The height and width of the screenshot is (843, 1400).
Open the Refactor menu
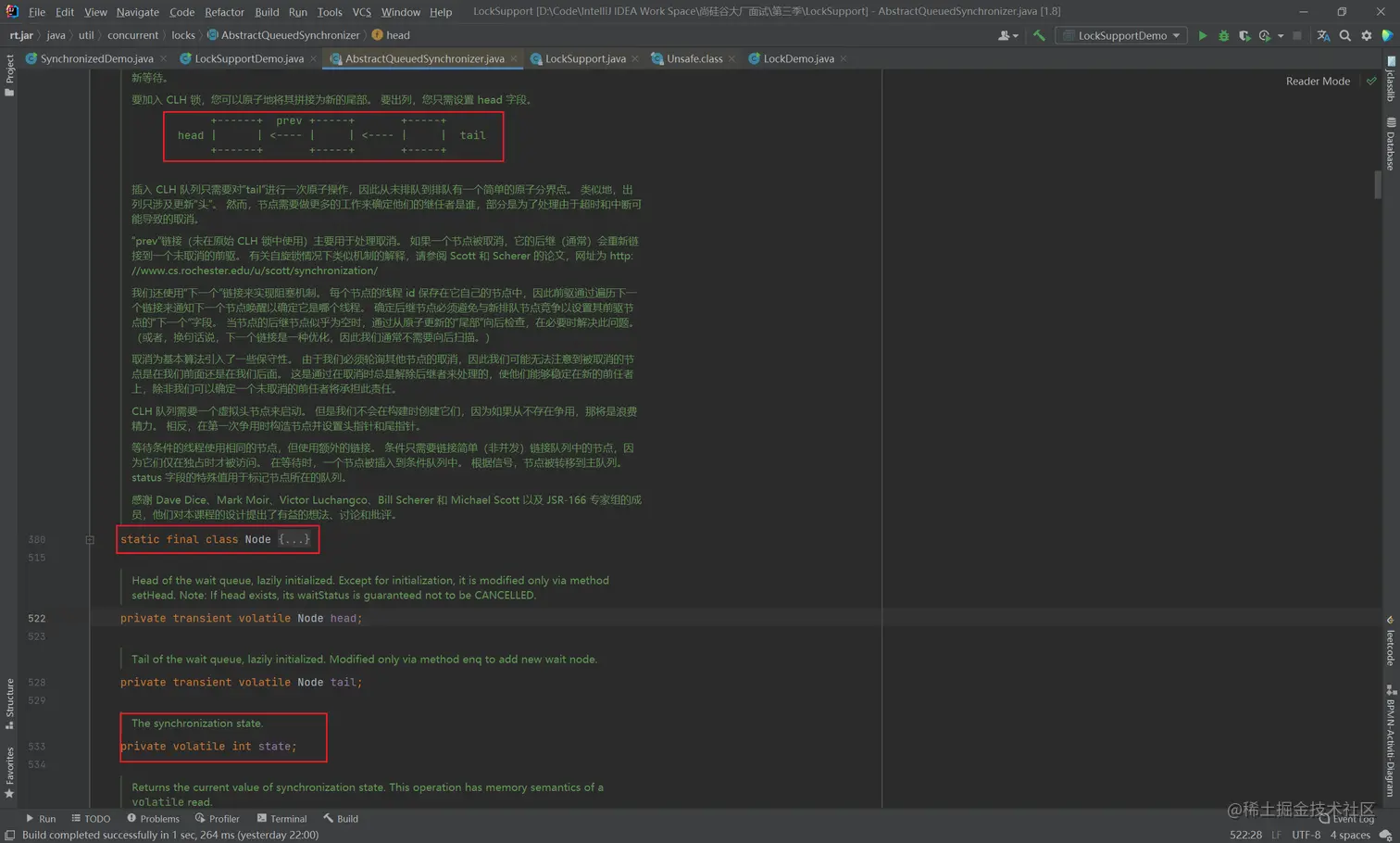click(224, 12)
